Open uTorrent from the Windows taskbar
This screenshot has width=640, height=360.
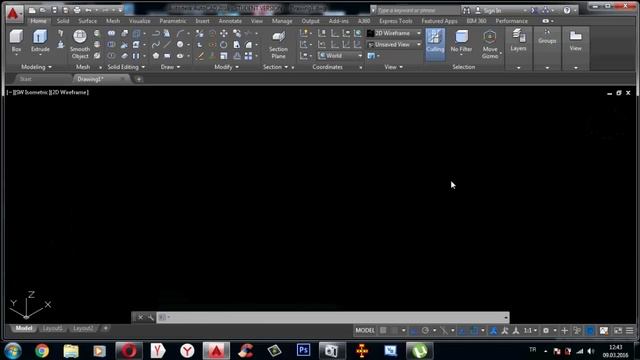pos(419,351)
